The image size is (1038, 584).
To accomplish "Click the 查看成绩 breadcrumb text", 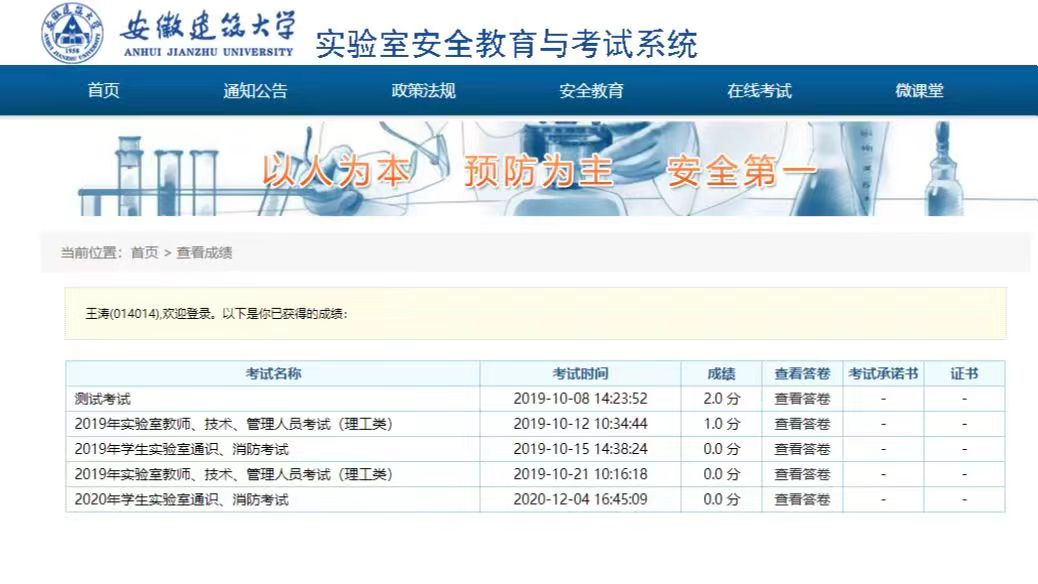I will pos(204,253).
